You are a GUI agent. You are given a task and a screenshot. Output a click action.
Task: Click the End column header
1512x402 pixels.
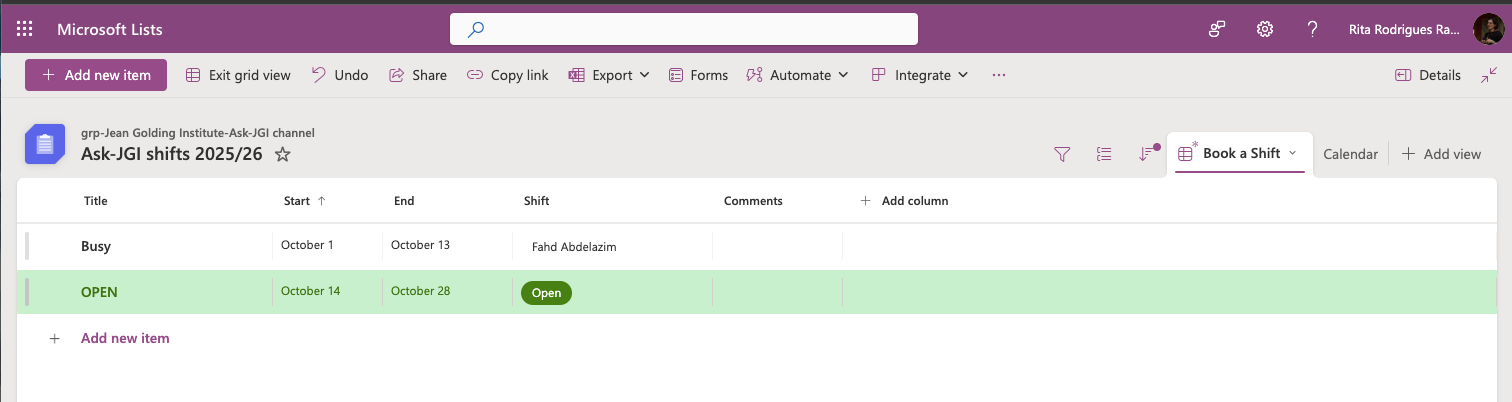[x=404, y=201]
